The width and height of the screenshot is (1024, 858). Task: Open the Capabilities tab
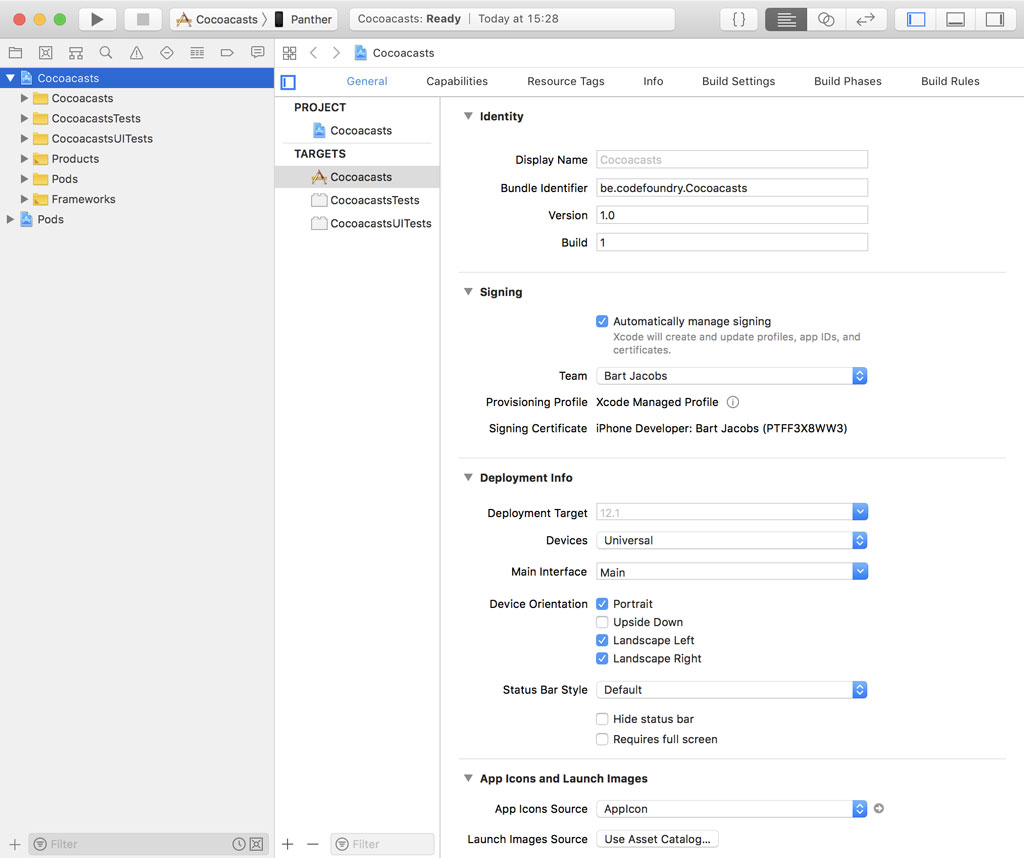coord(457,81)
